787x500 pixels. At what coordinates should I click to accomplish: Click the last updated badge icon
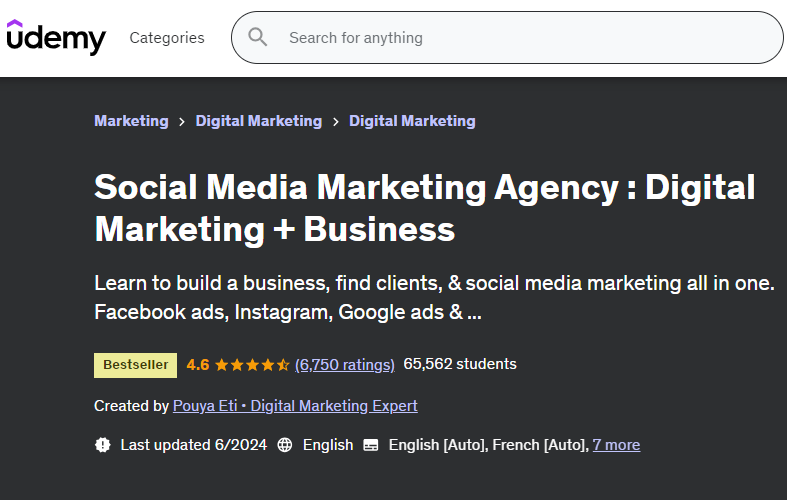[x=102, y=445]
